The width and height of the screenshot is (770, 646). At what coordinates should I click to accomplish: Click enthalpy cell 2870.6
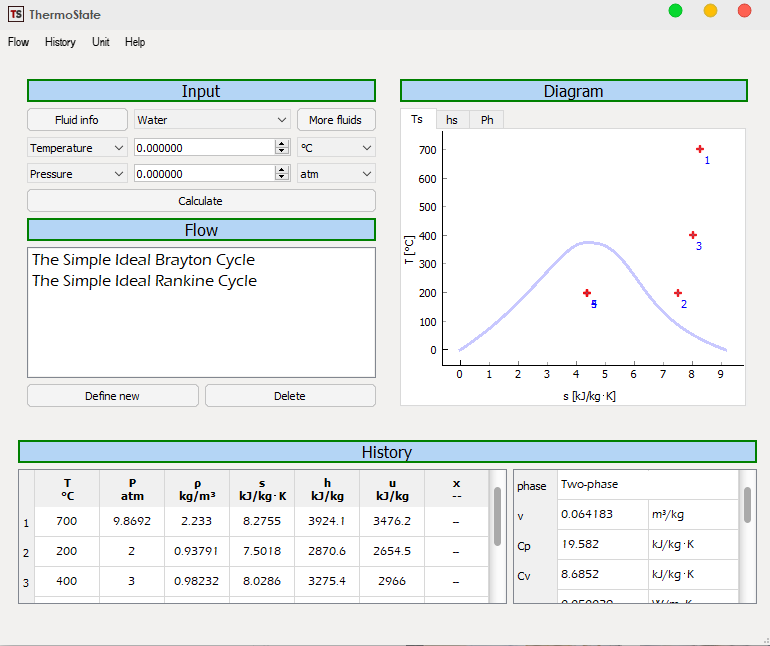click(327, 551)
